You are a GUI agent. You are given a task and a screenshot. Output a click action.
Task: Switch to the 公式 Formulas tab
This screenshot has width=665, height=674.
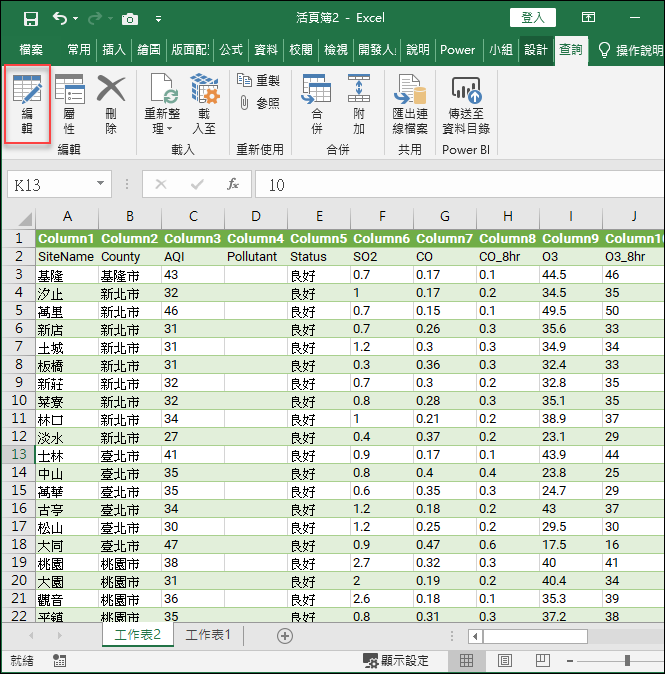[x=231, y=50]
